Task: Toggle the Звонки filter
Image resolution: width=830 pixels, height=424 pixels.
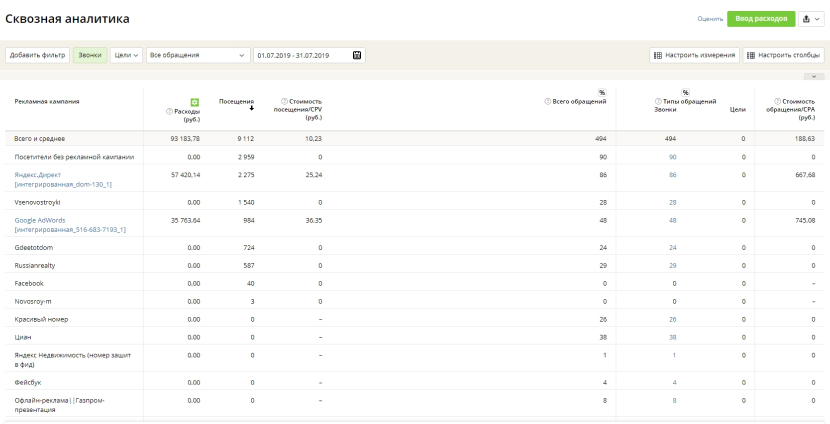Action: (90, 55)
